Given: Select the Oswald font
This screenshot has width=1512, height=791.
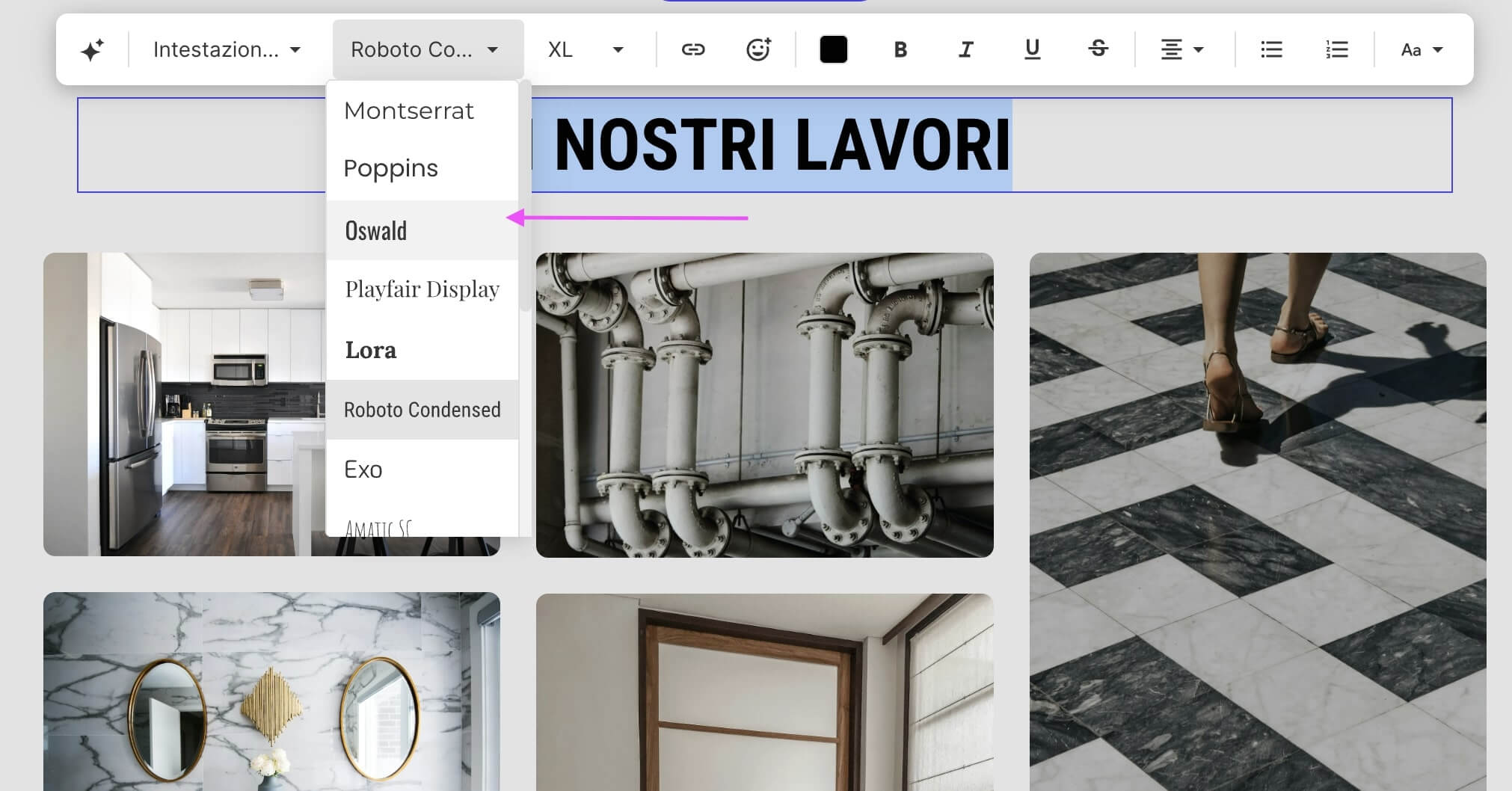Looking at the screenshot, I should 376,230.
